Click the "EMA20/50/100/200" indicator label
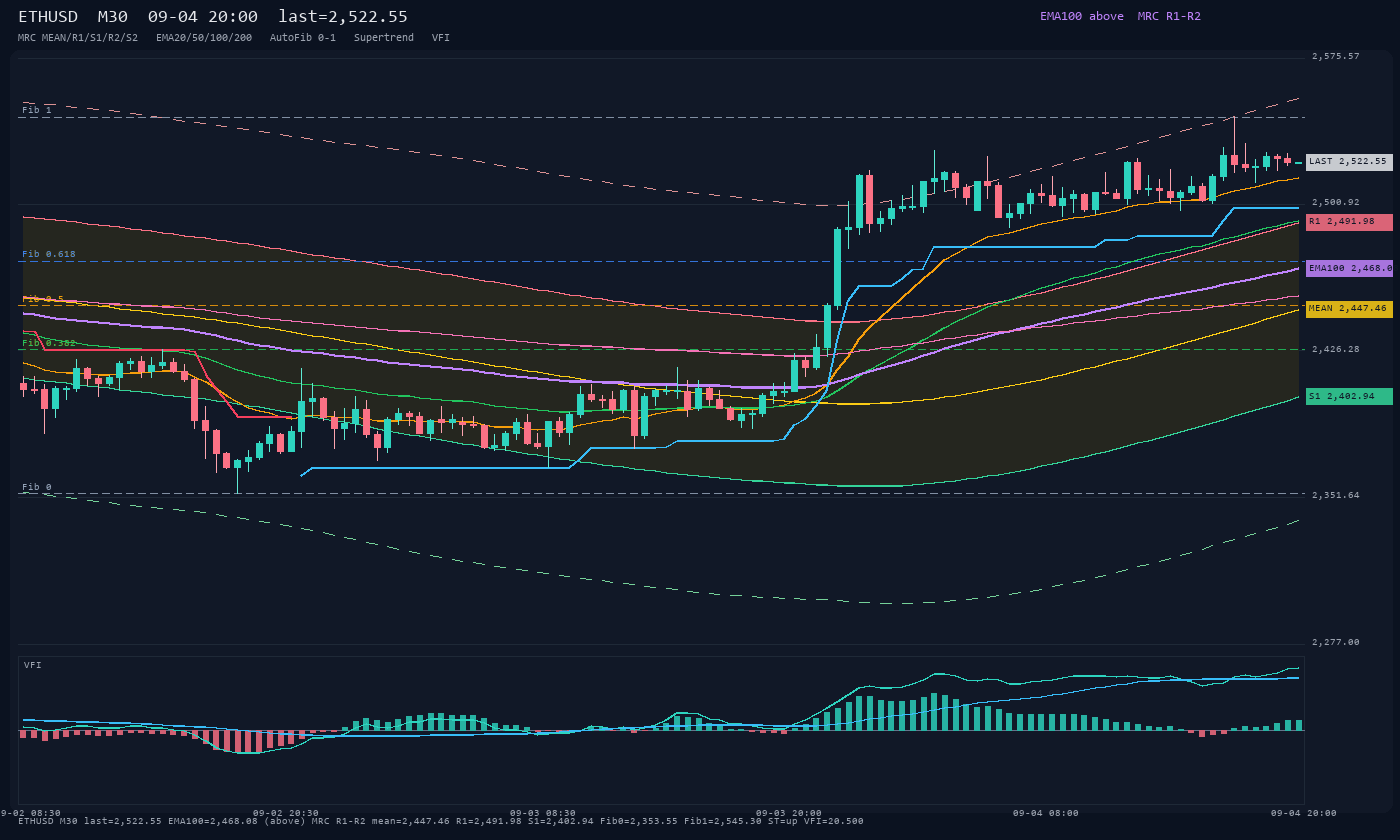1400x840 pixels. tap(204, 38)
